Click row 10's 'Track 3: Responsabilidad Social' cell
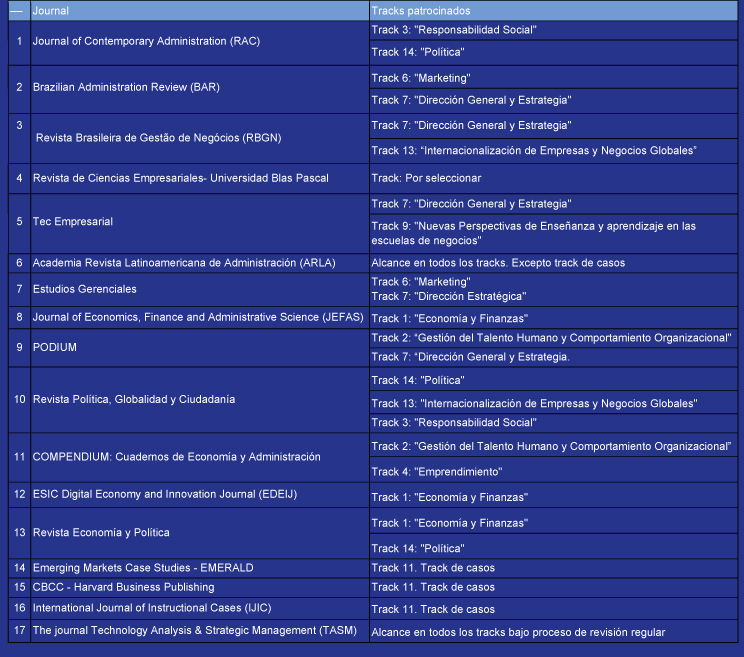 pyautogui.click(x=553, y=423)
